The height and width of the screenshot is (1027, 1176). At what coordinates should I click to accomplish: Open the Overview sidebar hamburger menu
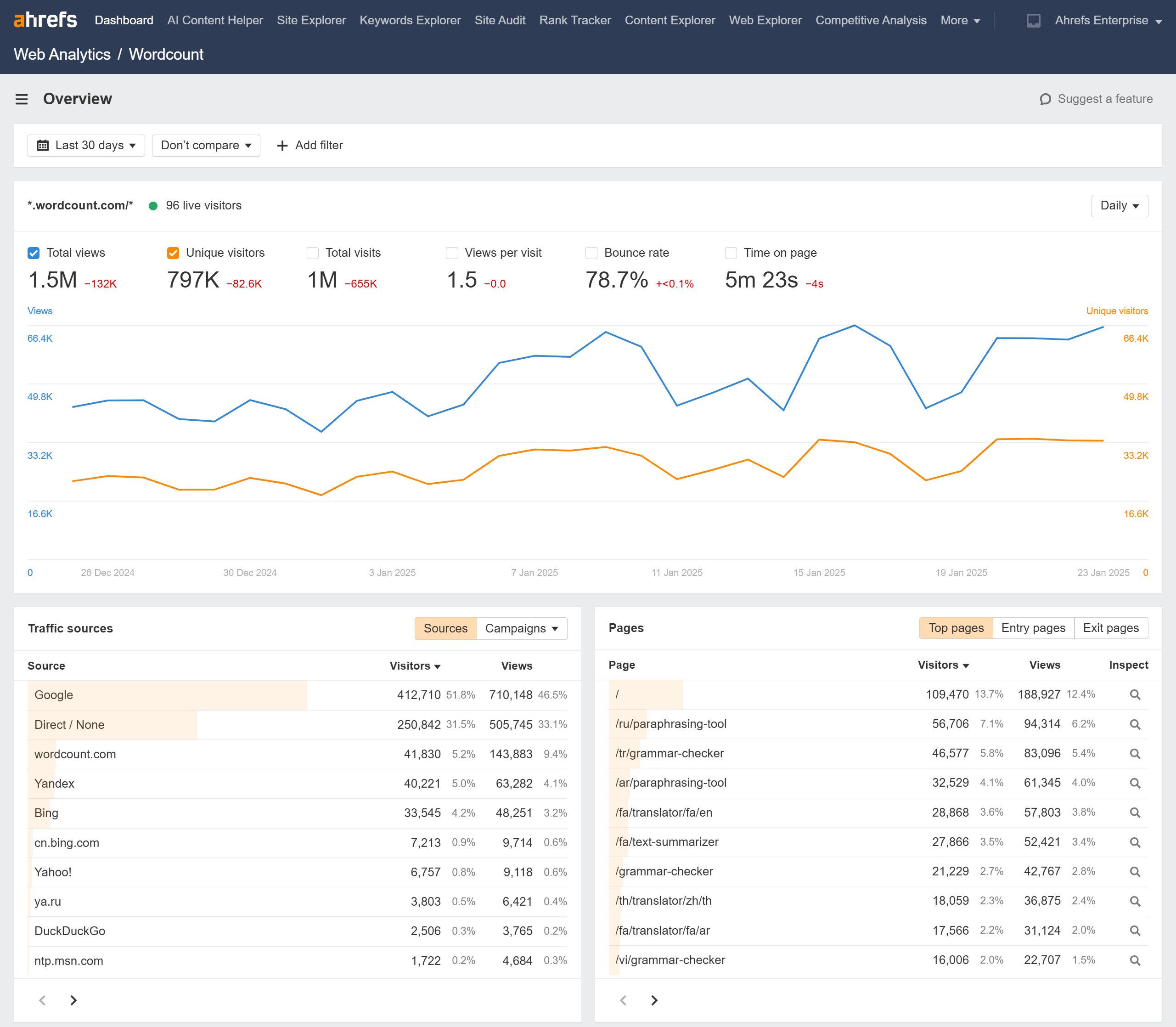[21, 99]
